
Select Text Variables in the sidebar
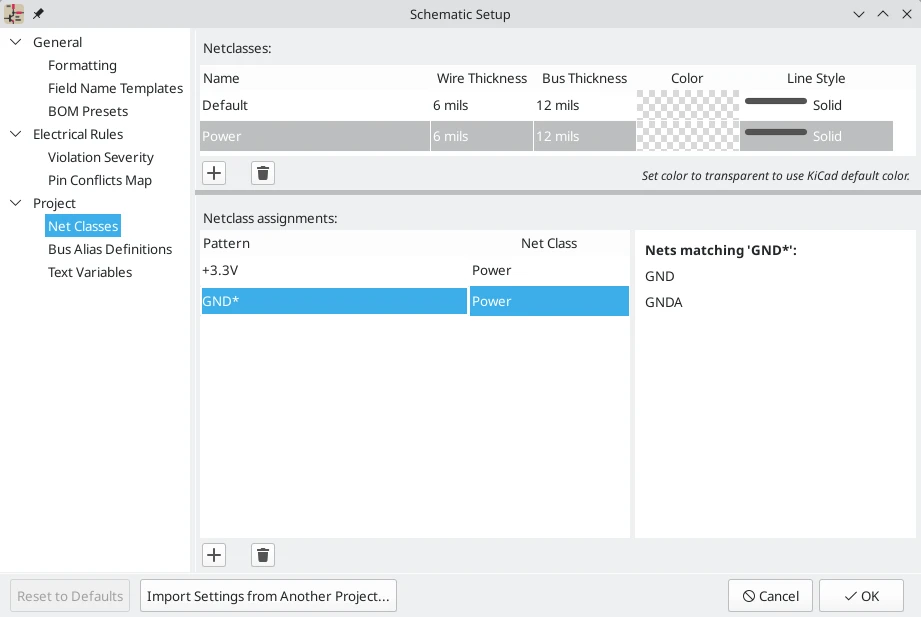[x=90, y=272]
